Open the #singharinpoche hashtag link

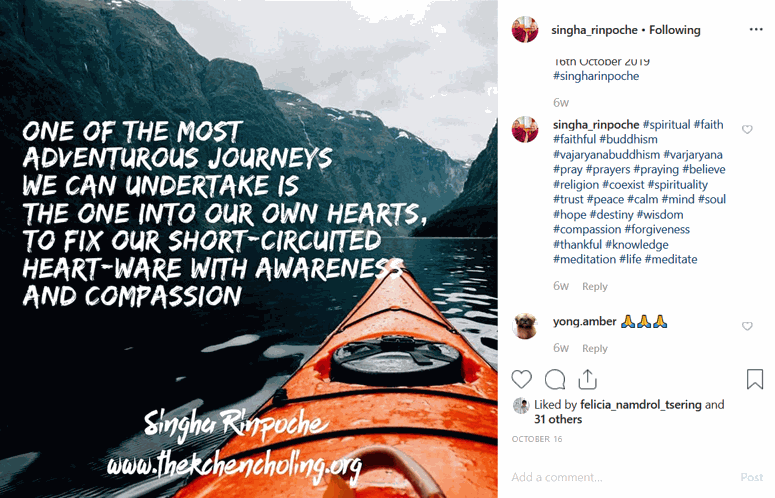click(x=596, y=76)
